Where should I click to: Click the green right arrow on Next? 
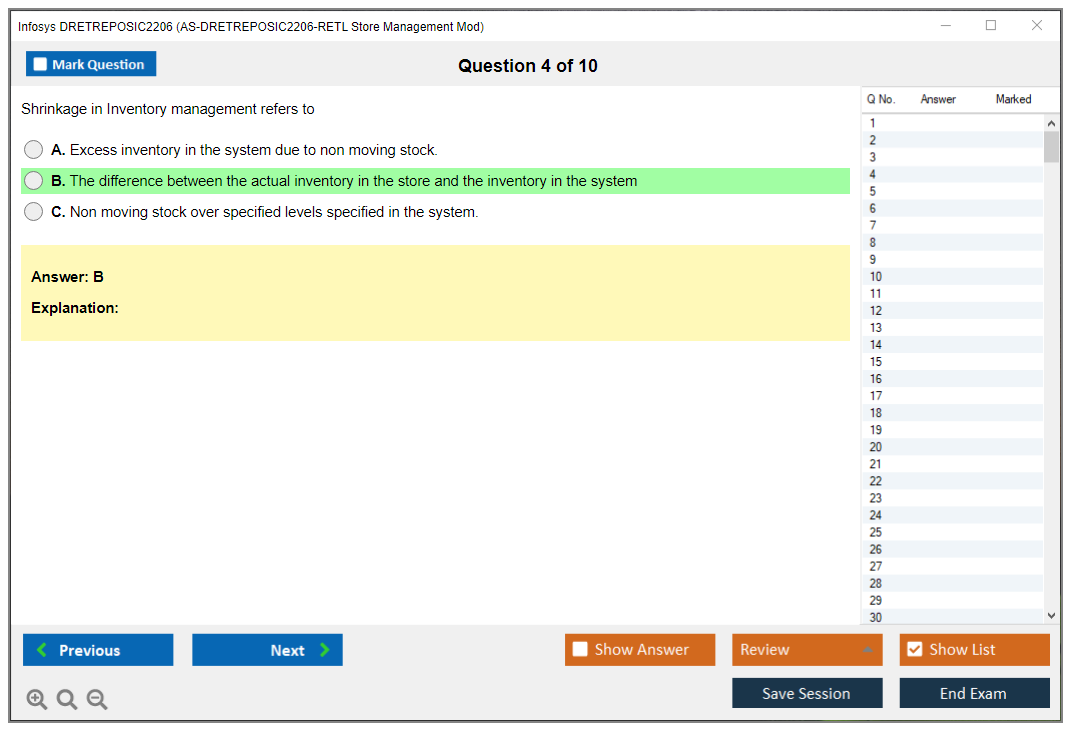point(324,650)
